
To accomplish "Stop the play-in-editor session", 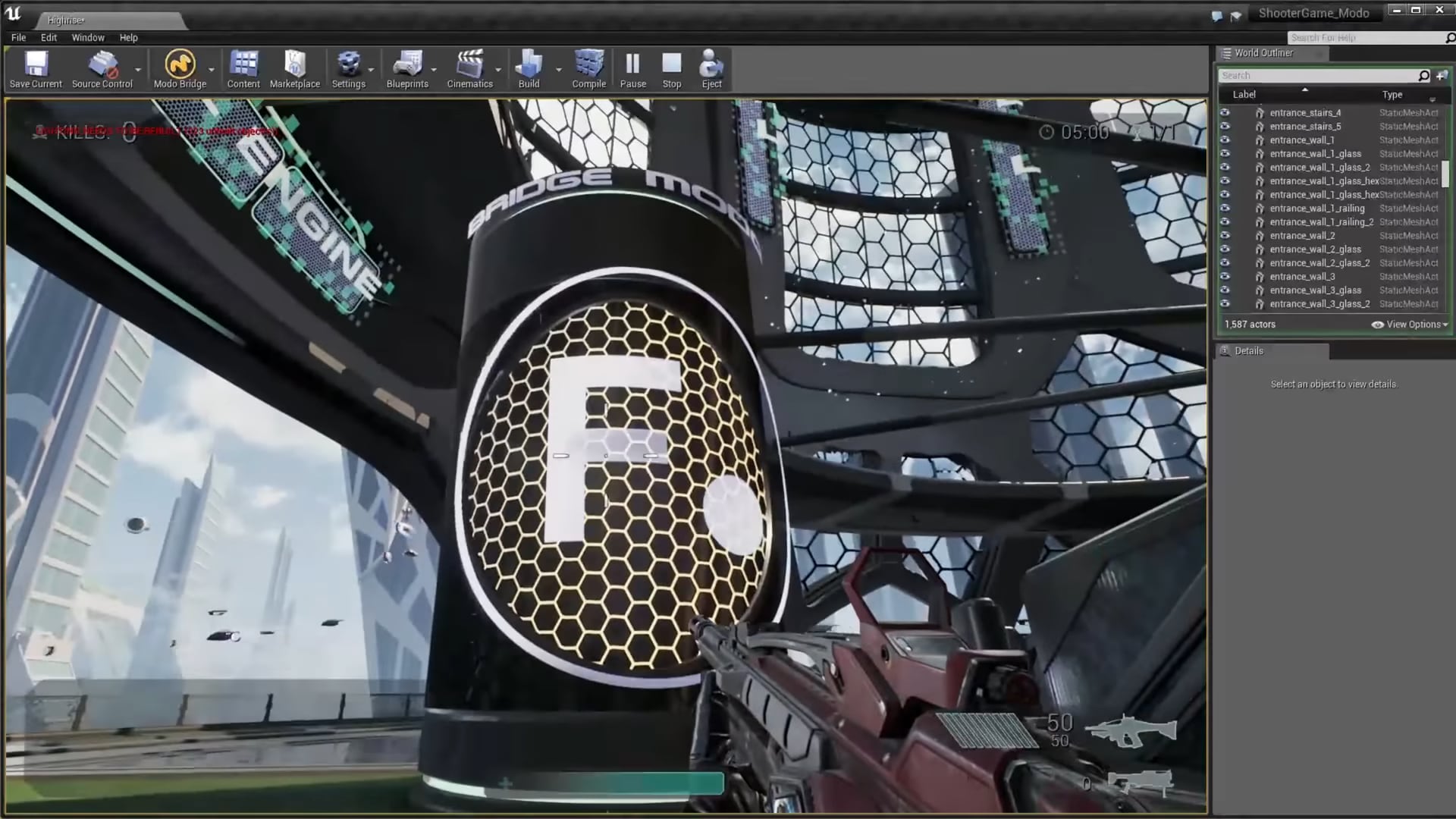I will coord(671,64).
